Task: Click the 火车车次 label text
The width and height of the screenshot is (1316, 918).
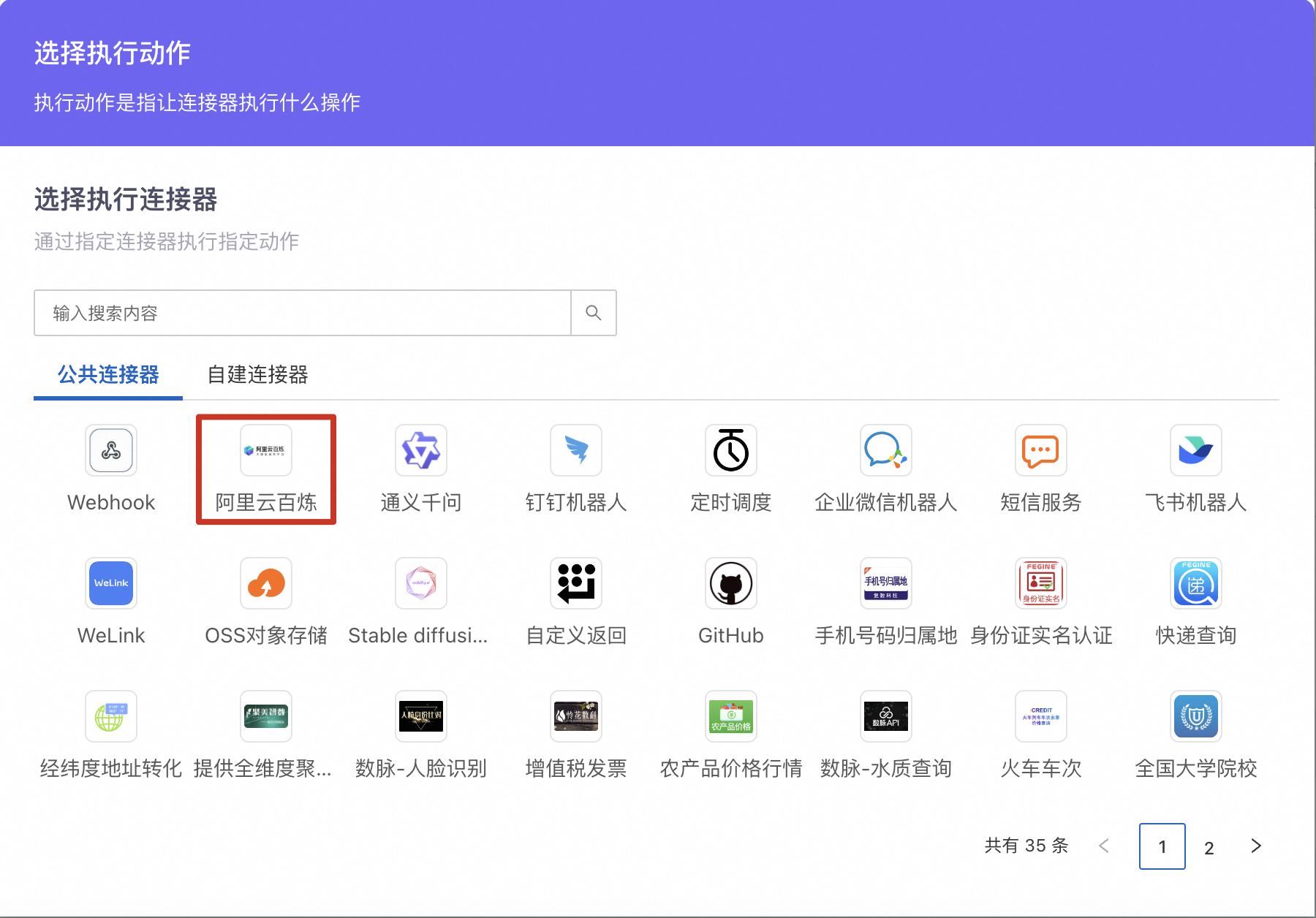Action: (1041, 769)
